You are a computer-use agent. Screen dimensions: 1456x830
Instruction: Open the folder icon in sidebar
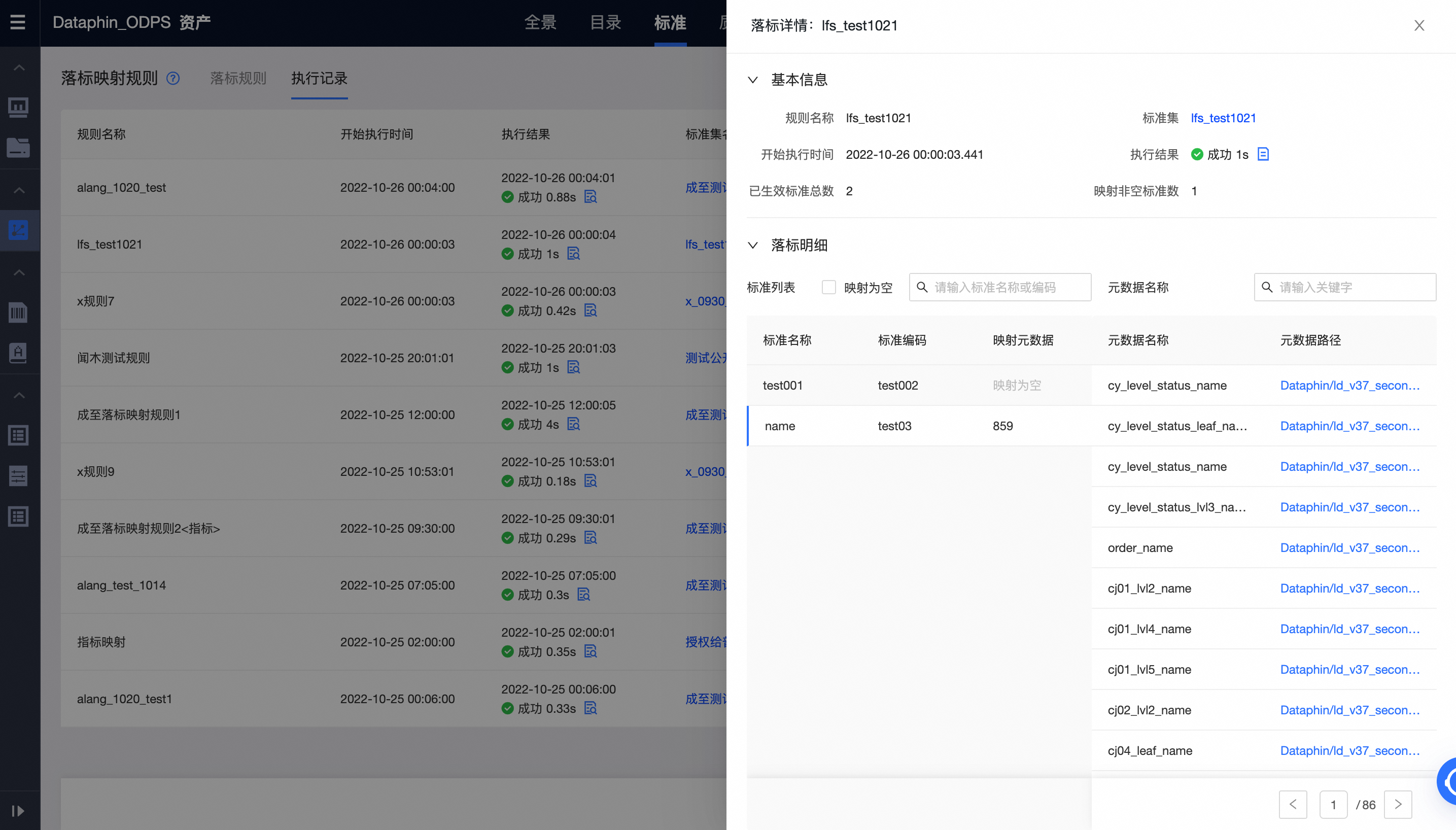click(18, 148)
